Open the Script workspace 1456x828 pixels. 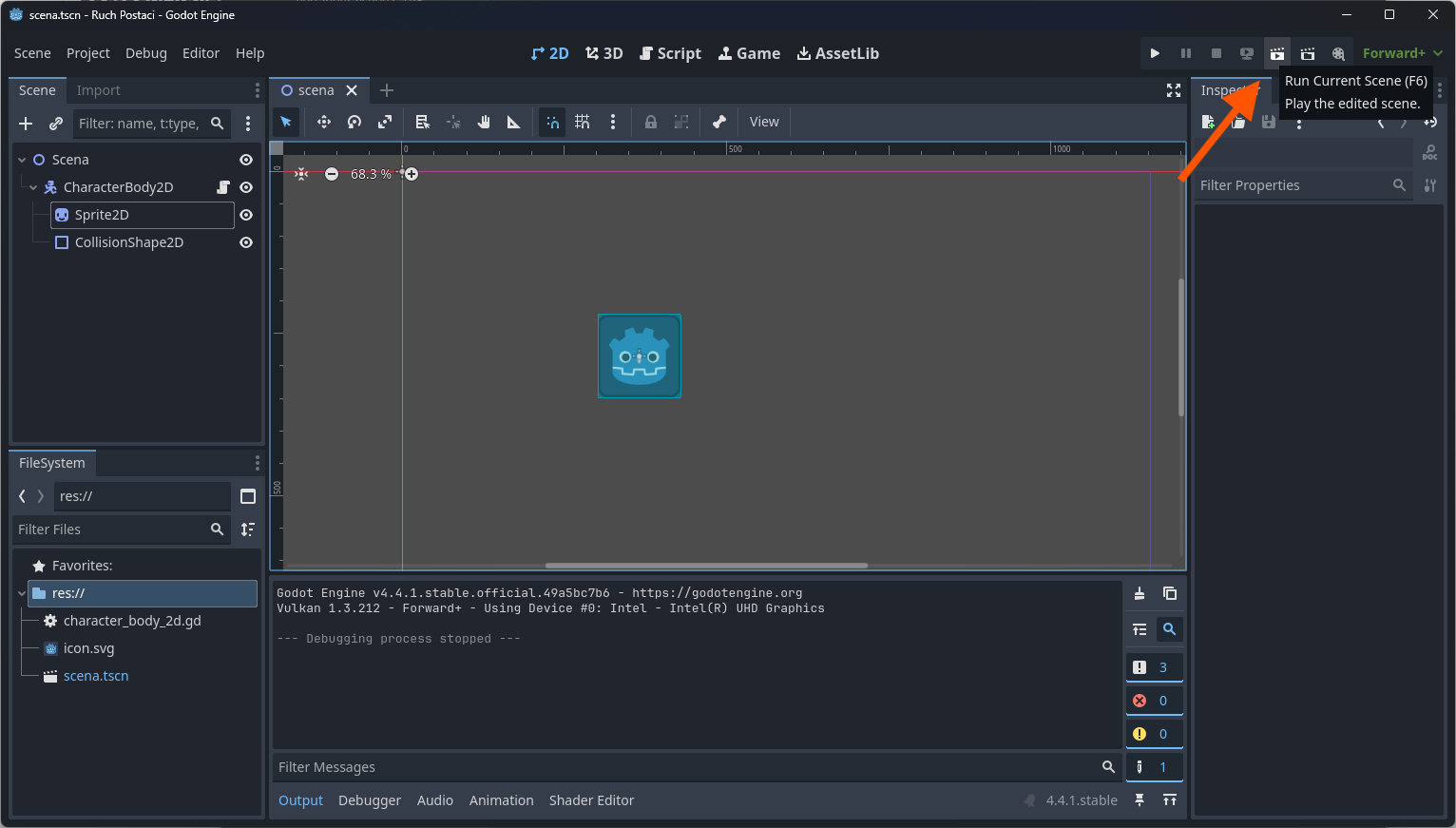(x=670, y=53)
